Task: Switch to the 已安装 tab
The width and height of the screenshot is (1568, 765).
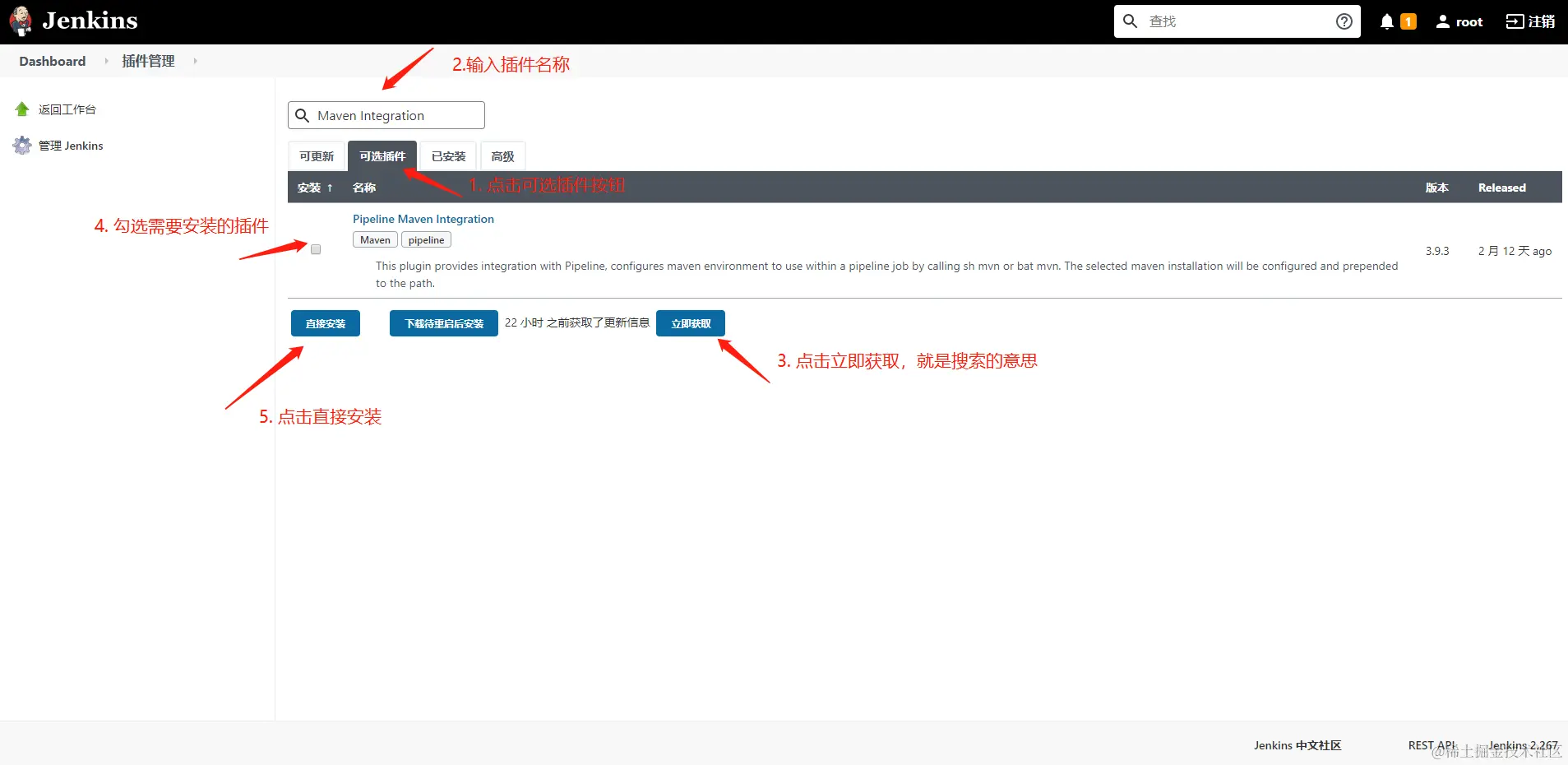Action: point(449,156)
